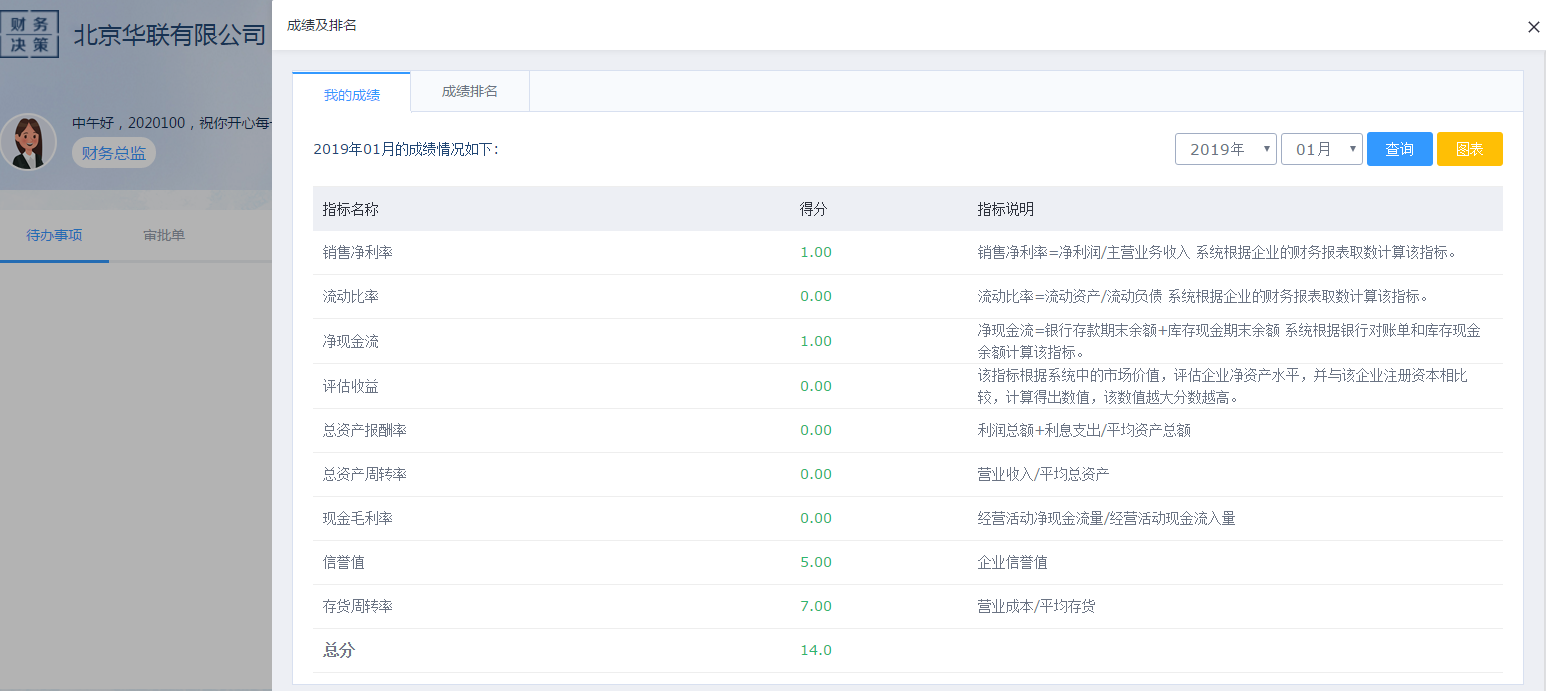The width and height of the screenshot is (1546, 691).
Task: Switch to the 成绩排名 tab
Action: click(x=470, y=92)
